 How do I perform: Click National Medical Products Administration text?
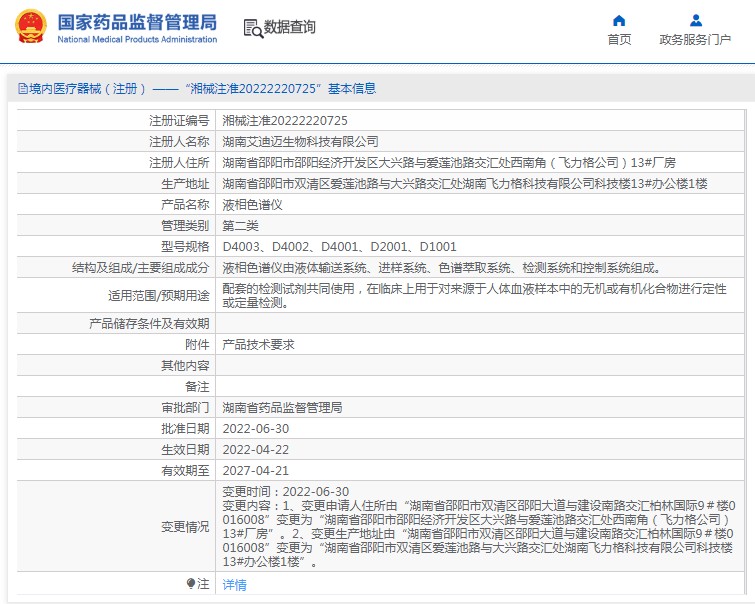tap(137, 39)
